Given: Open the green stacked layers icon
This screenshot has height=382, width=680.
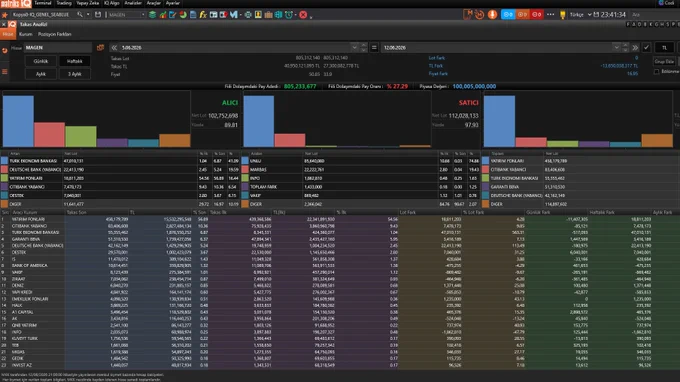Looking at the screenshot, I should click(x=152, y=15).
